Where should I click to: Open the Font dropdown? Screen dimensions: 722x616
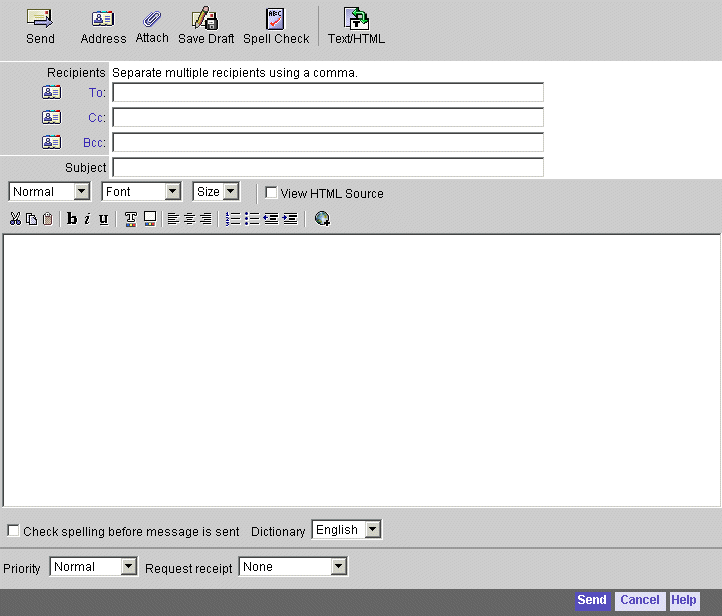coord(141,192)
